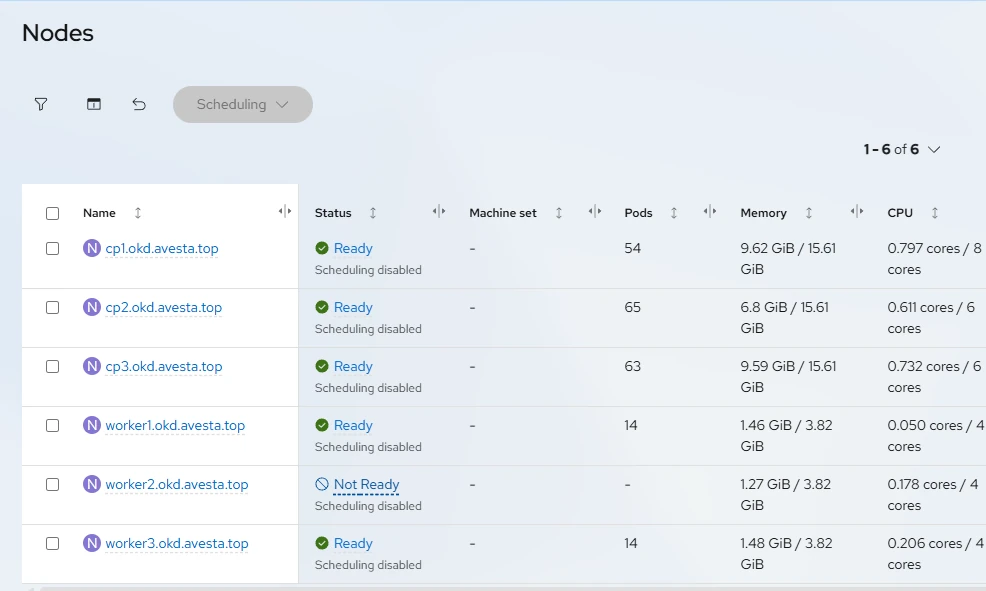
Task: Click the Memory column header
Action: 763,213
